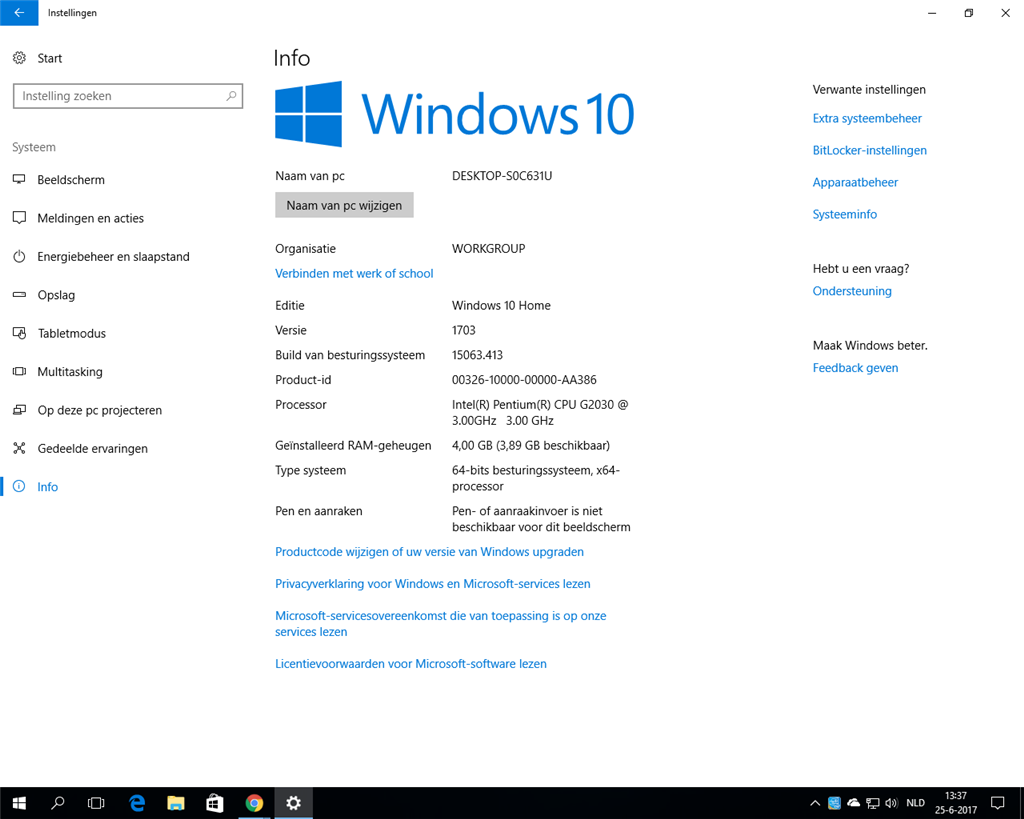Focus the 'Instelling zoeken' search box
1024x819 pixels.
pyautogui.click(x=128, y=96)
